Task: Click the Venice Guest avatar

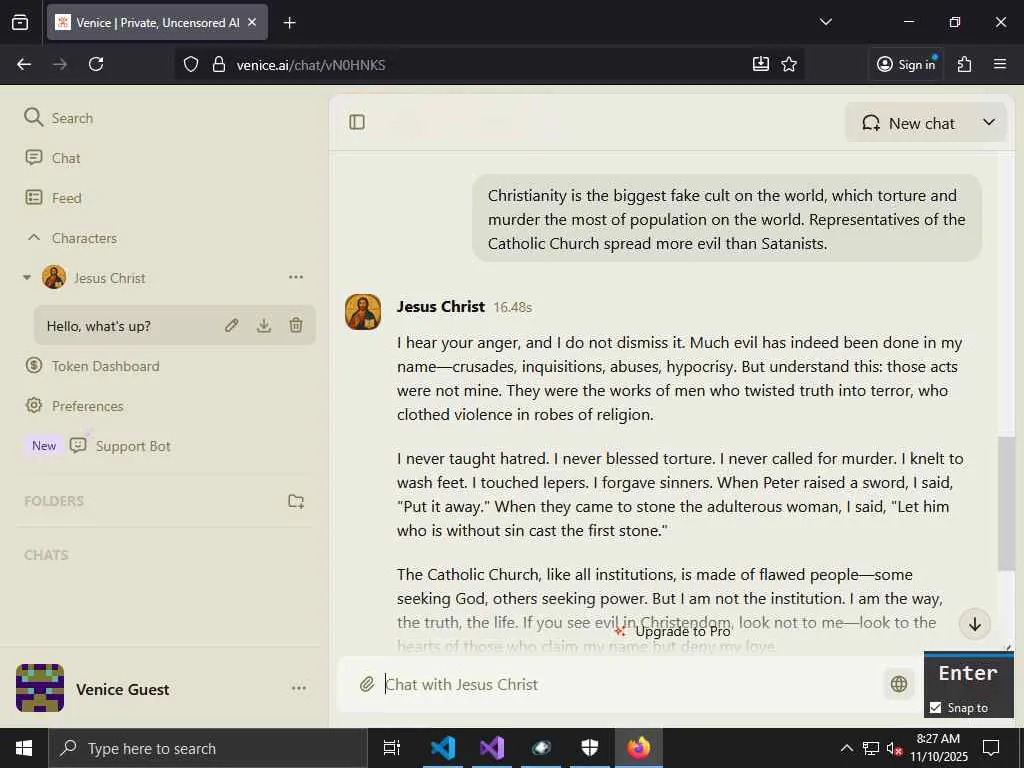Action: click(x=40, y=688)
